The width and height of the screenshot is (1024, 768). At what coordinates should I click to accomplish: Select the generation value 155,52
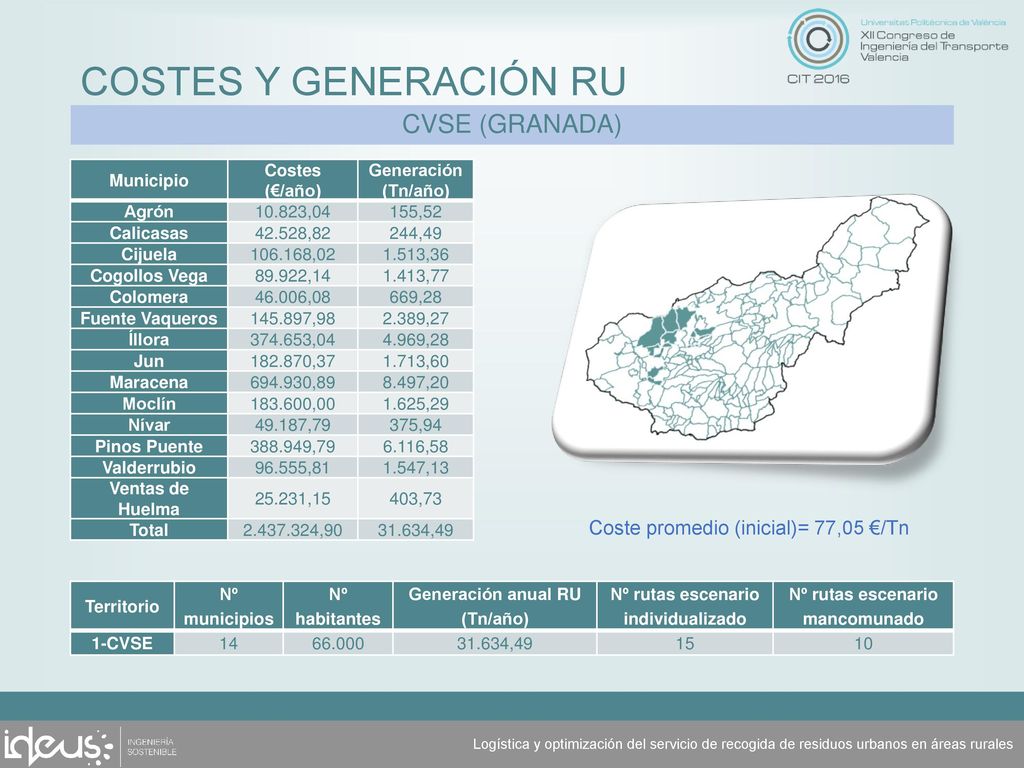click(415, 212)
